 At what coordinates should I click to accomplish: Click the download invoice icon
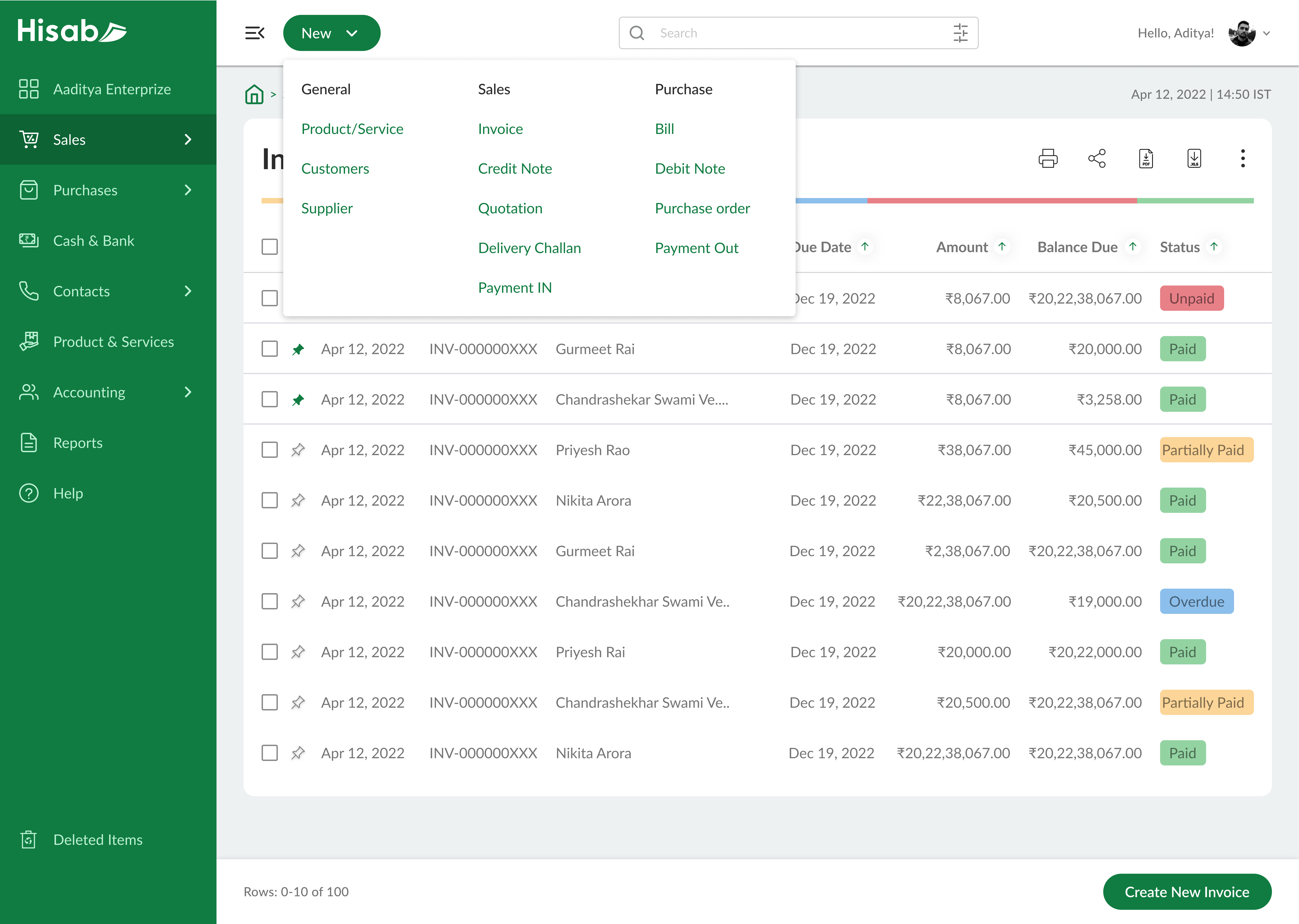[1146, 158]
